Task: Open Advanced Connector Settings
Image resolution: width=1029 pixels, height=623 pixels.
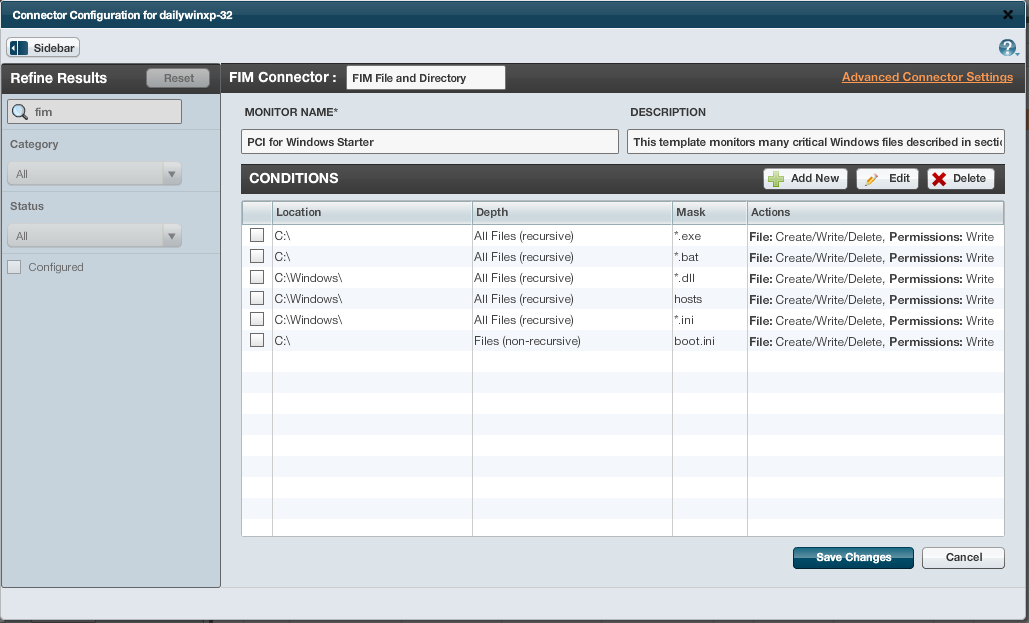Action: (x=926, y=77)
